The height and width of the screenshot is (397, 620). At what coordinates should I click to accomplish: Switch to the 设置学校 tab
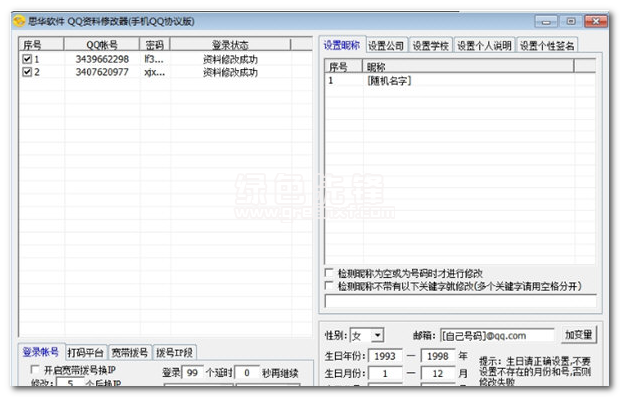coord(431,46)
